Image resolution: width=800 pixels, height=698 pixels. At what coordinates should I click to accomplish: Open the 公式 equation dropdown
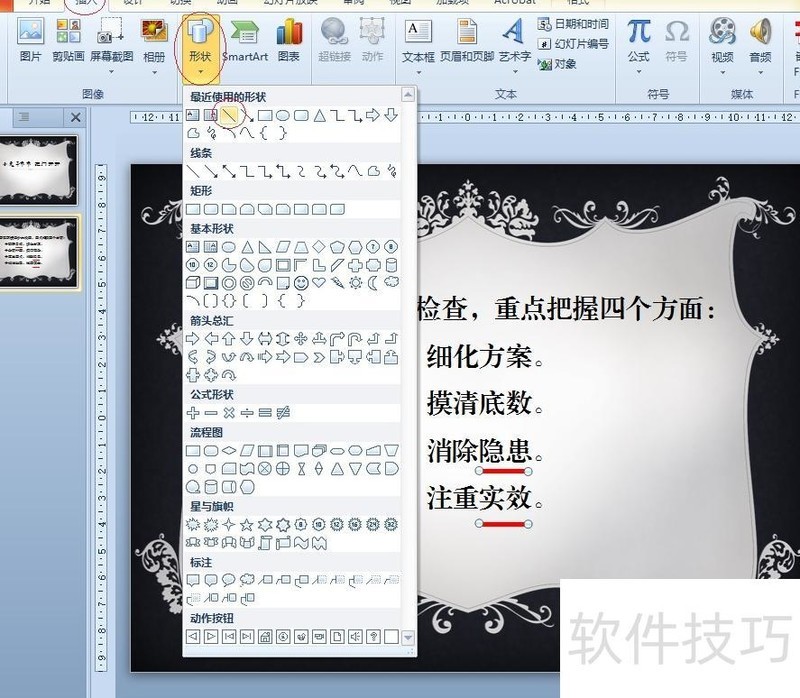[x=639, y=46]
